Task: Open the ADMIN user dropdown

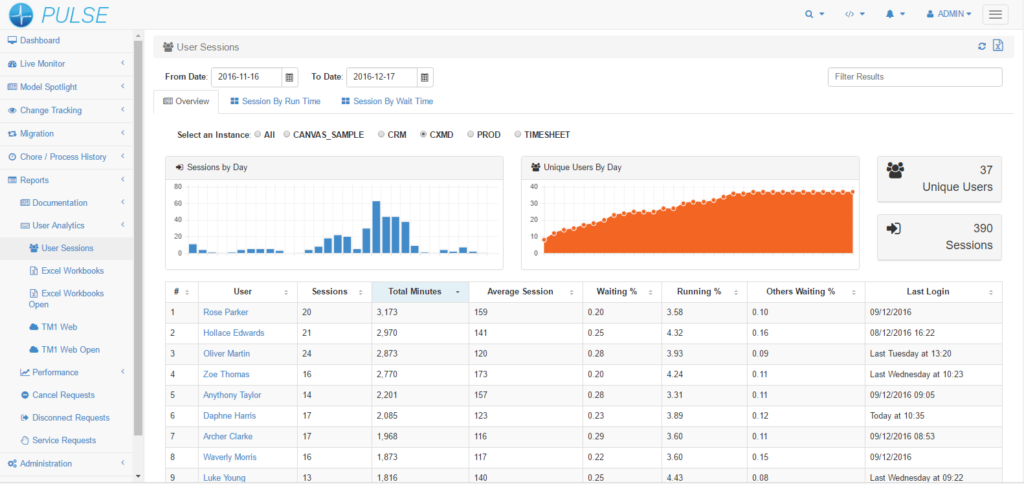Action: click(949, 14)
